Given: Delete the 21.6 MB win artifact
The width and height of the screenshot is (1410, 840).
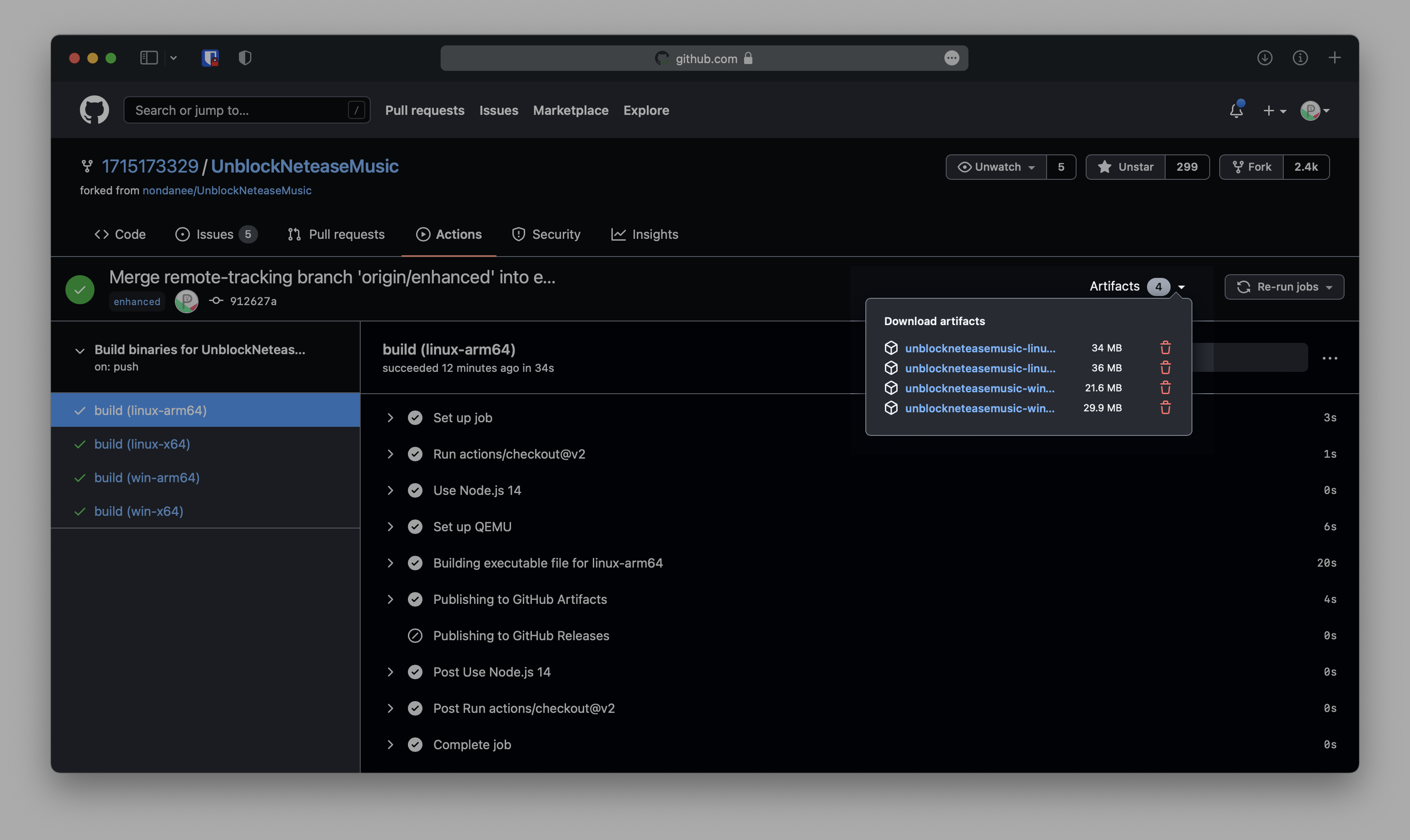Looking at the screenshot, I should click(1165, 388).
